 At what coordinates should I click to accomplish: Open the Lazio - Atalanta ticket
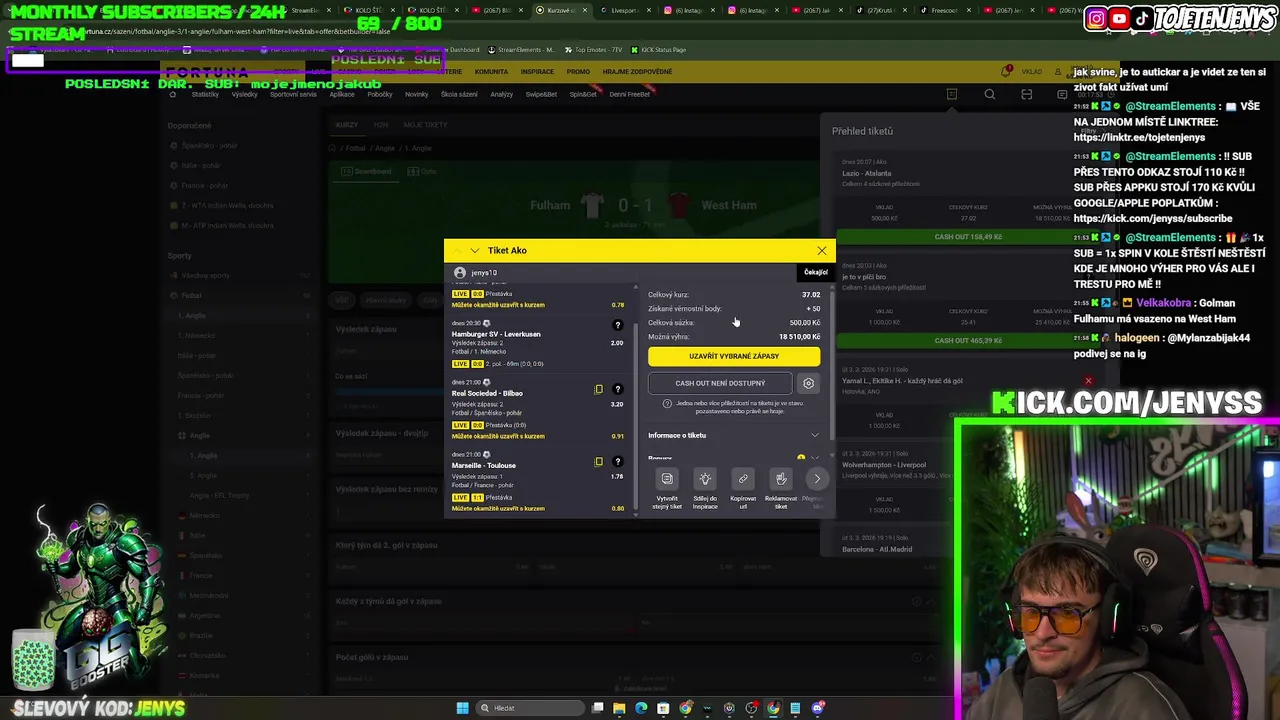[x=866, y=173]
